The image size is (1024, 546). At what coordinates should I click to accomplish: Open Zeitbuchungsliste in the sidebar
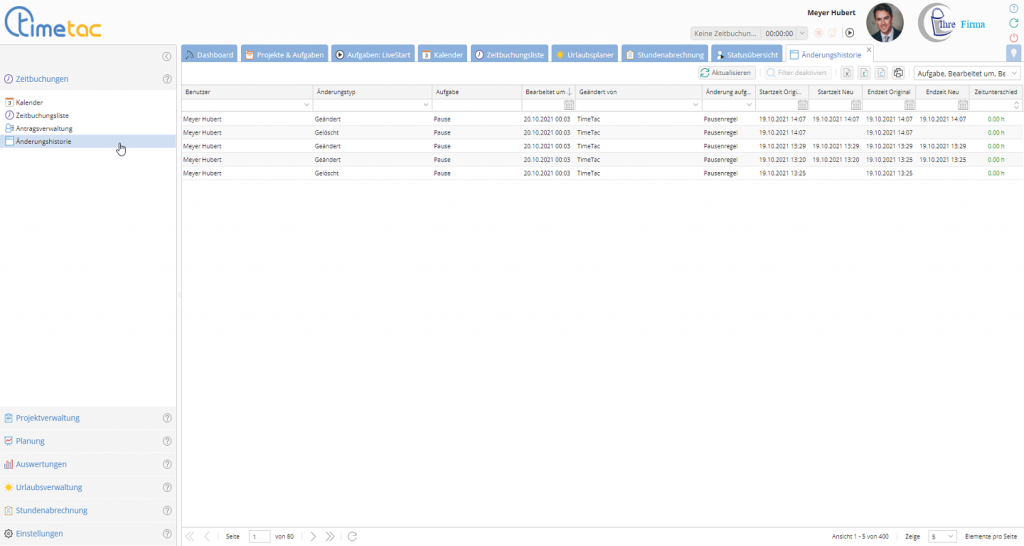pyautogui.click(x=42, y=115)
